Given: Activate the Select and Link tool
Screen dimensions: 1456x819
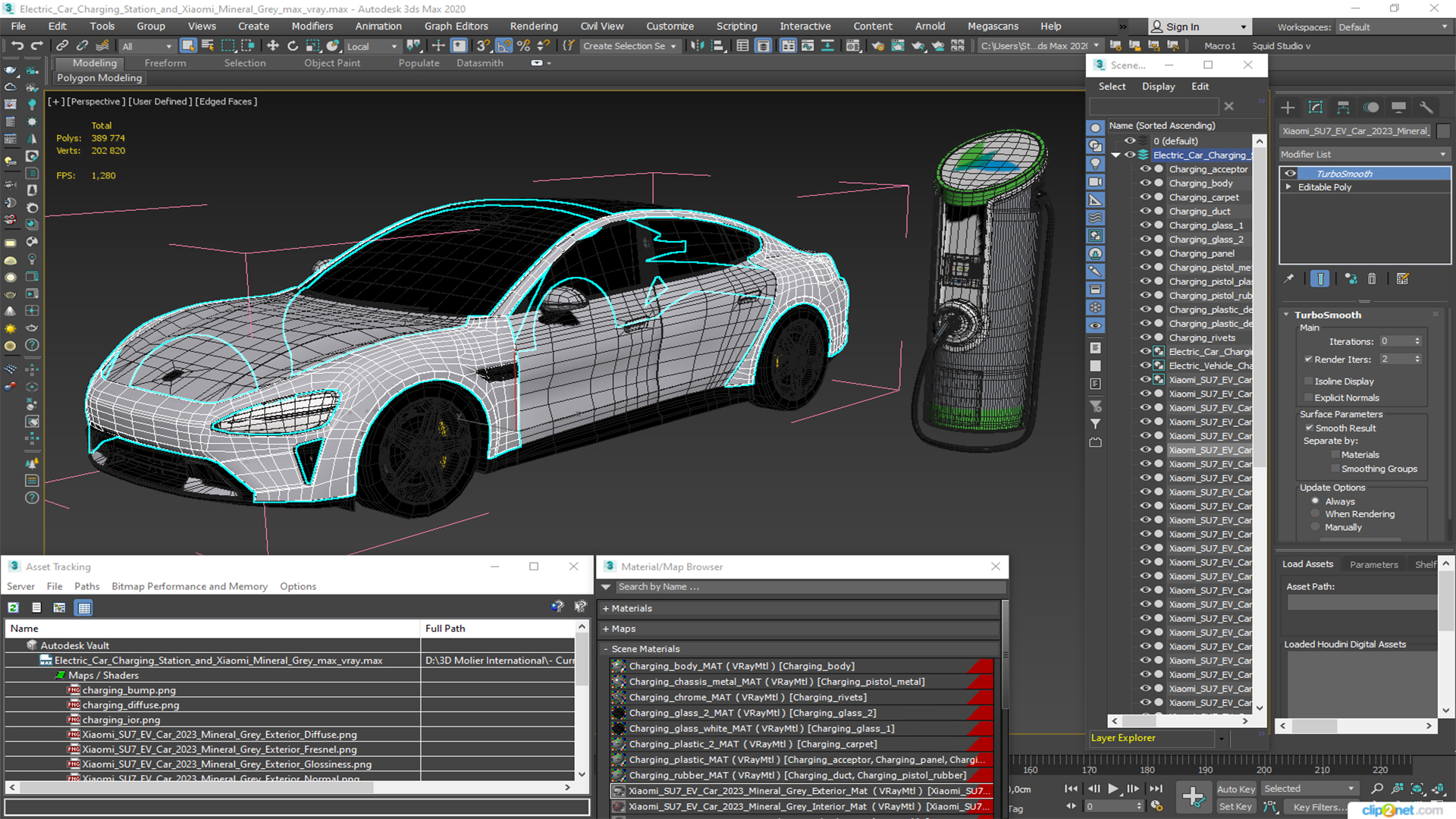Looking at the screenshot, I should [63, 46].
